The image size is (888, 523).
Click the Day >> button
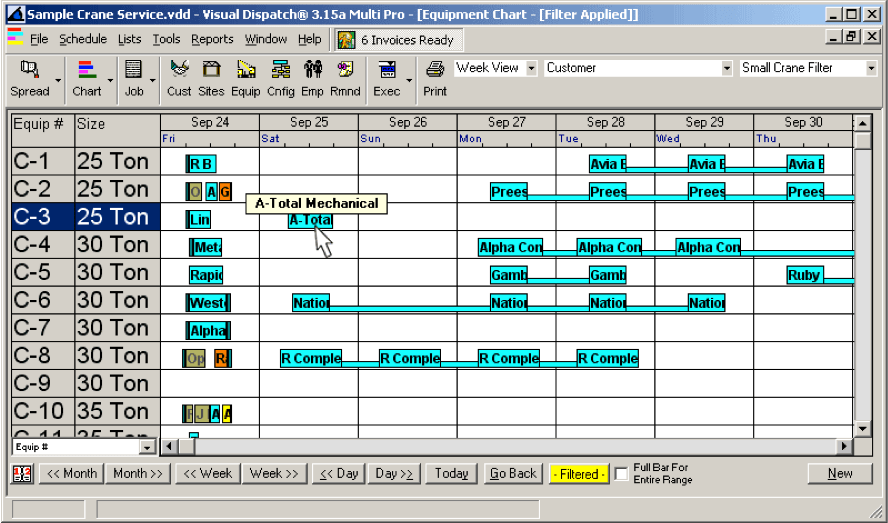point(394,474)
